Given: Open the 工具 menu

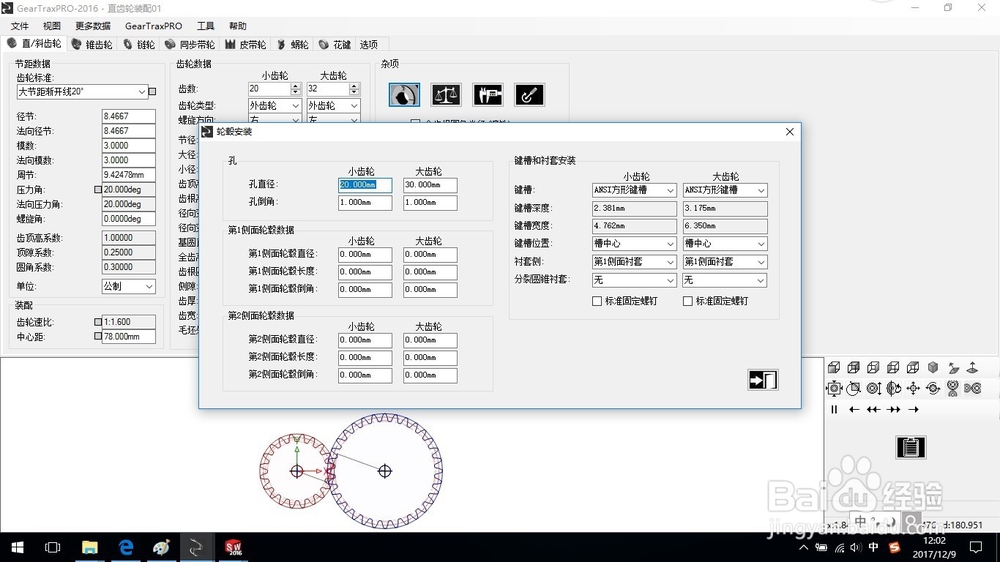Looking at the screenshot, I should pos(205,26).
